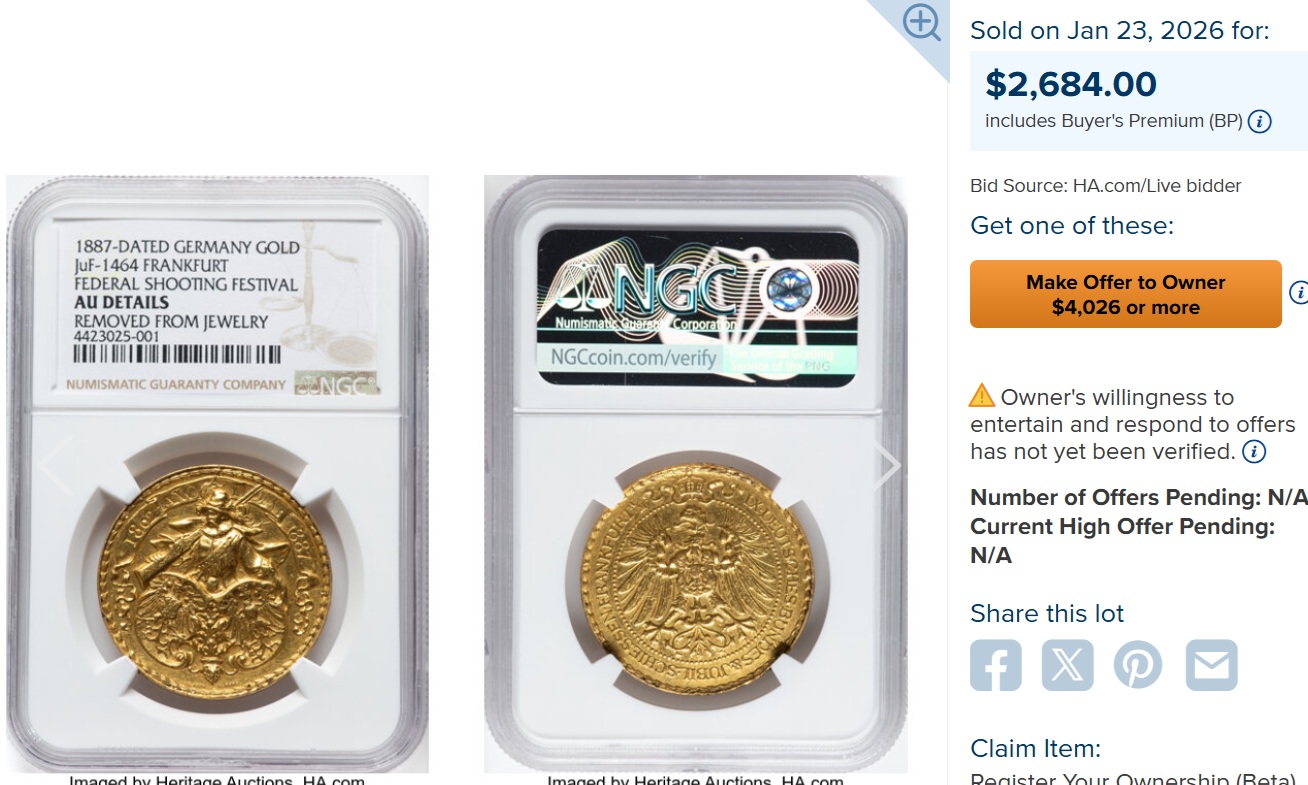Open the Register Your Ownership link

(1133, 780)
